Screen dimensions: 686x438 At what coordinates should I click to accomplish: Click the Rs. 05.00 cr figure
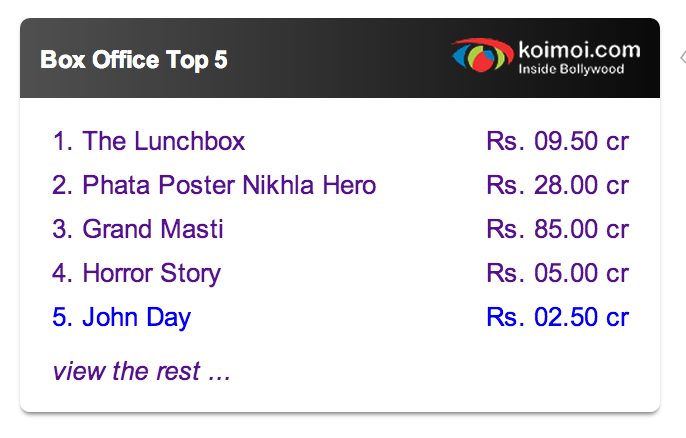(x=557, y=273)
